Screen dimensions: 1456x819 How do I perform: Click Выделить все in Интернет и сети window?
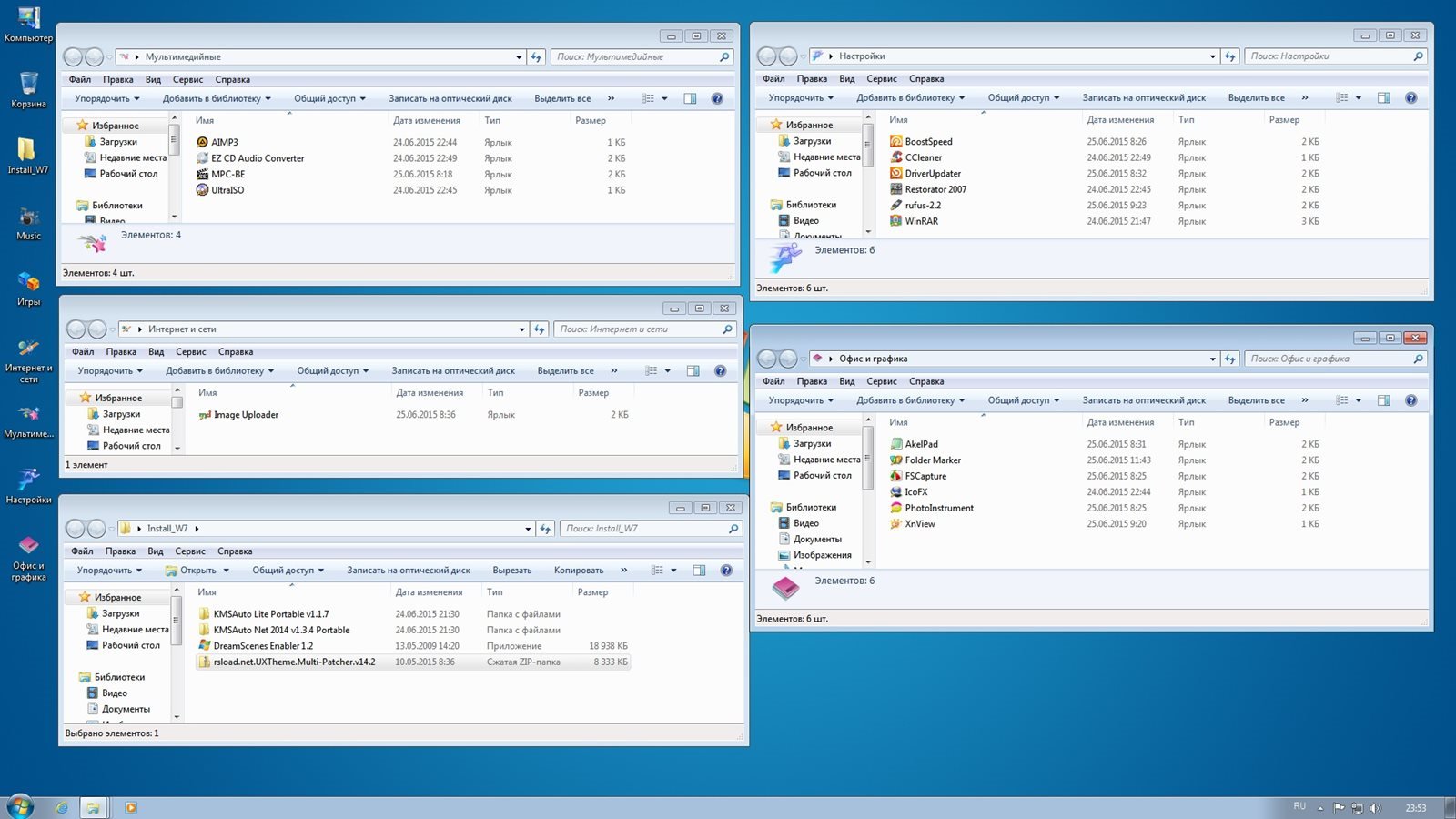tap(565, 370)
